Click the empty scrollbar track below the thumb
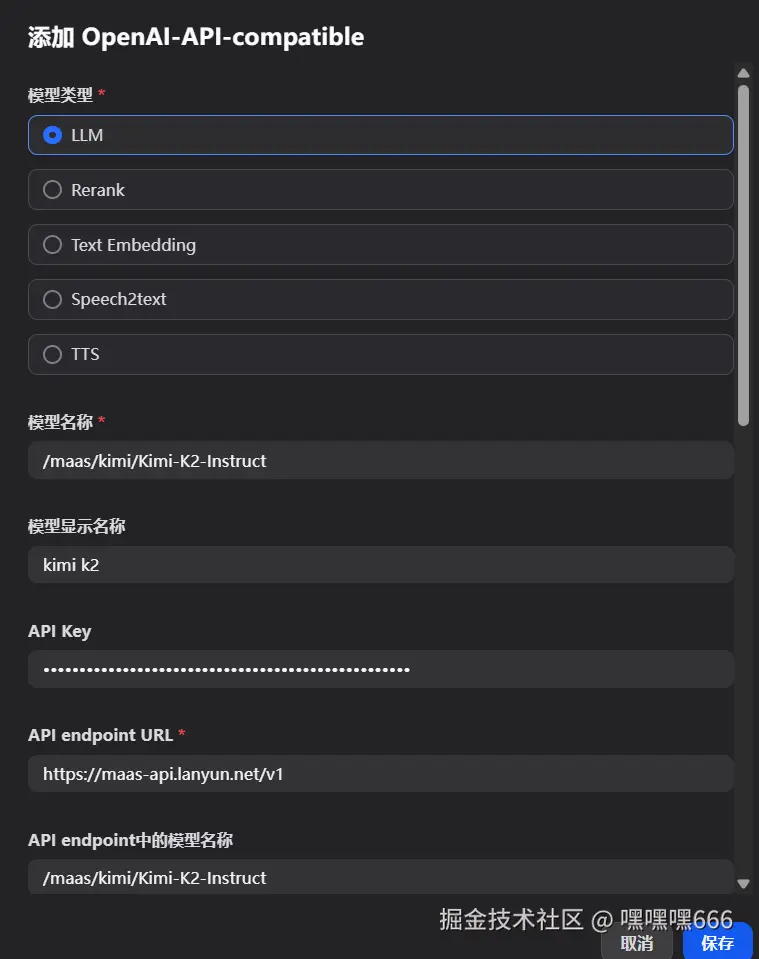Viewport: 759px width, 959px height. [x=744, y=651]
